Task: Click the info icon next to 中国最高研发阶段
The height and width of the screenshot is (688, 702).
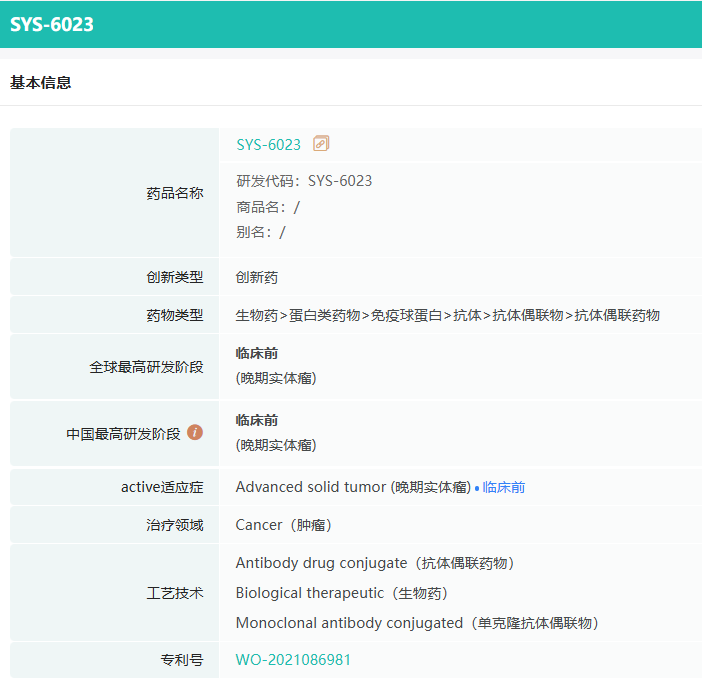Action: point(195,432)
